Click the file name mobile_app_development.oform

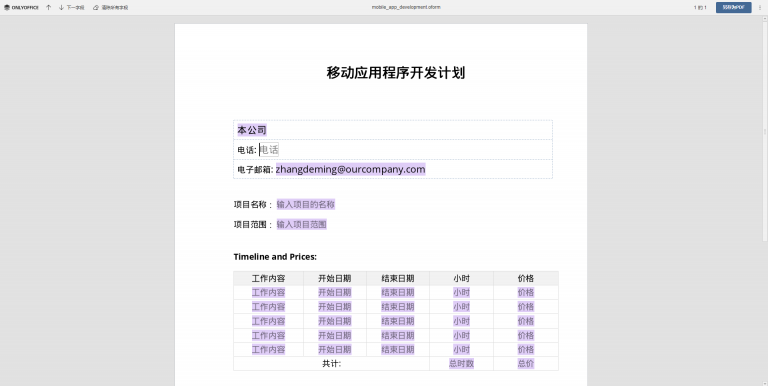tap(406, 7)
